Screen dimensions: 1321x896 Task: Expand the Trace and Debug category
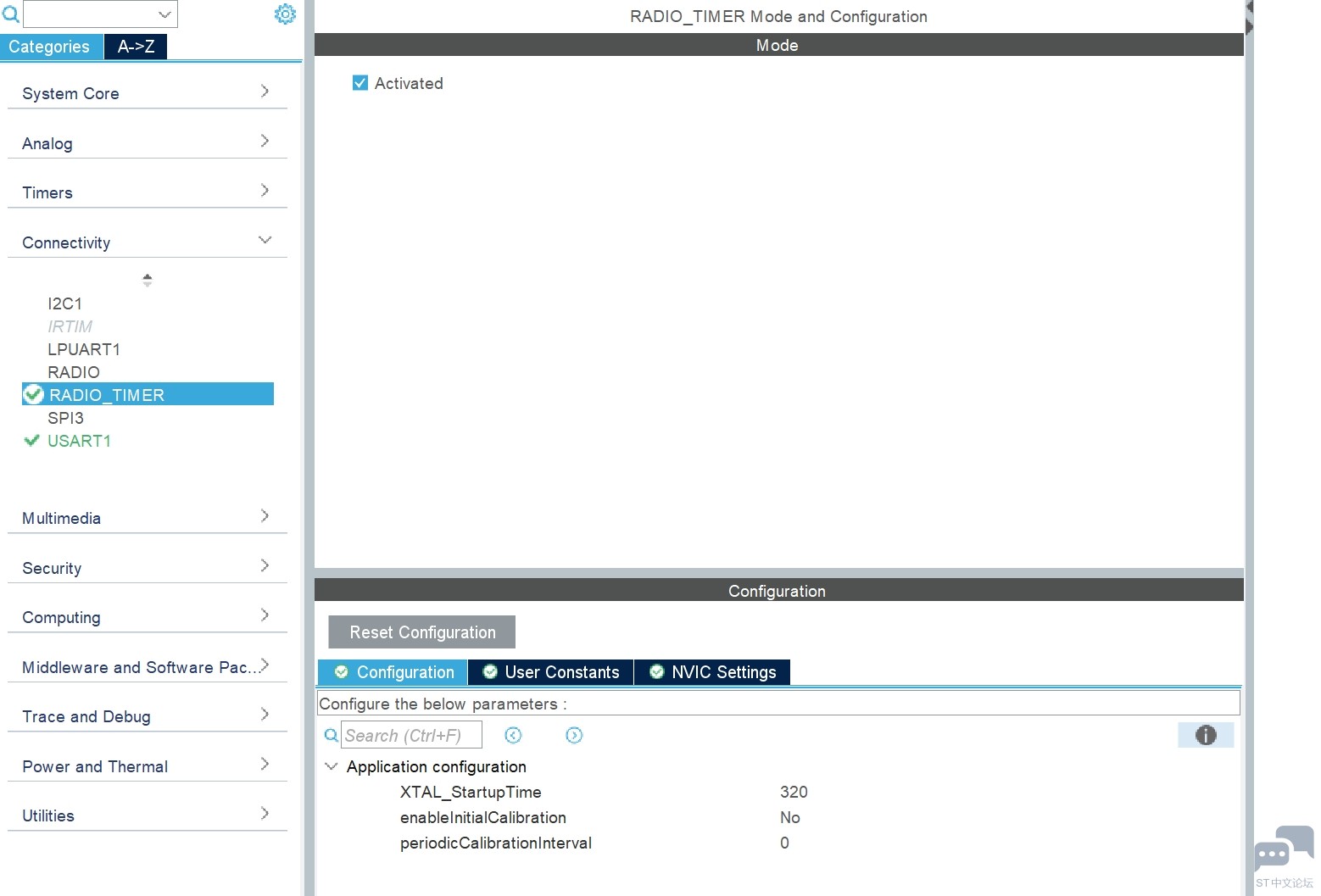pyautogui.click(x=148, y=715)
